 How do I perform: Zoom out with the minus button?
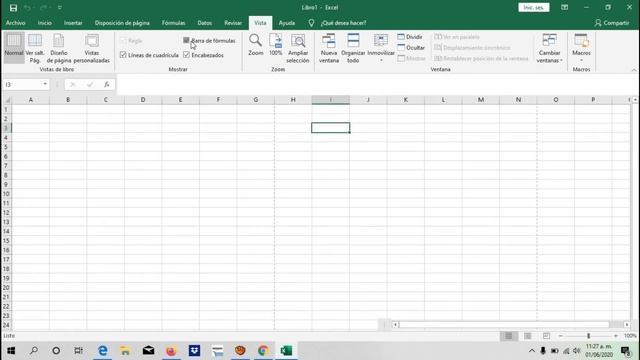[560, 336]
